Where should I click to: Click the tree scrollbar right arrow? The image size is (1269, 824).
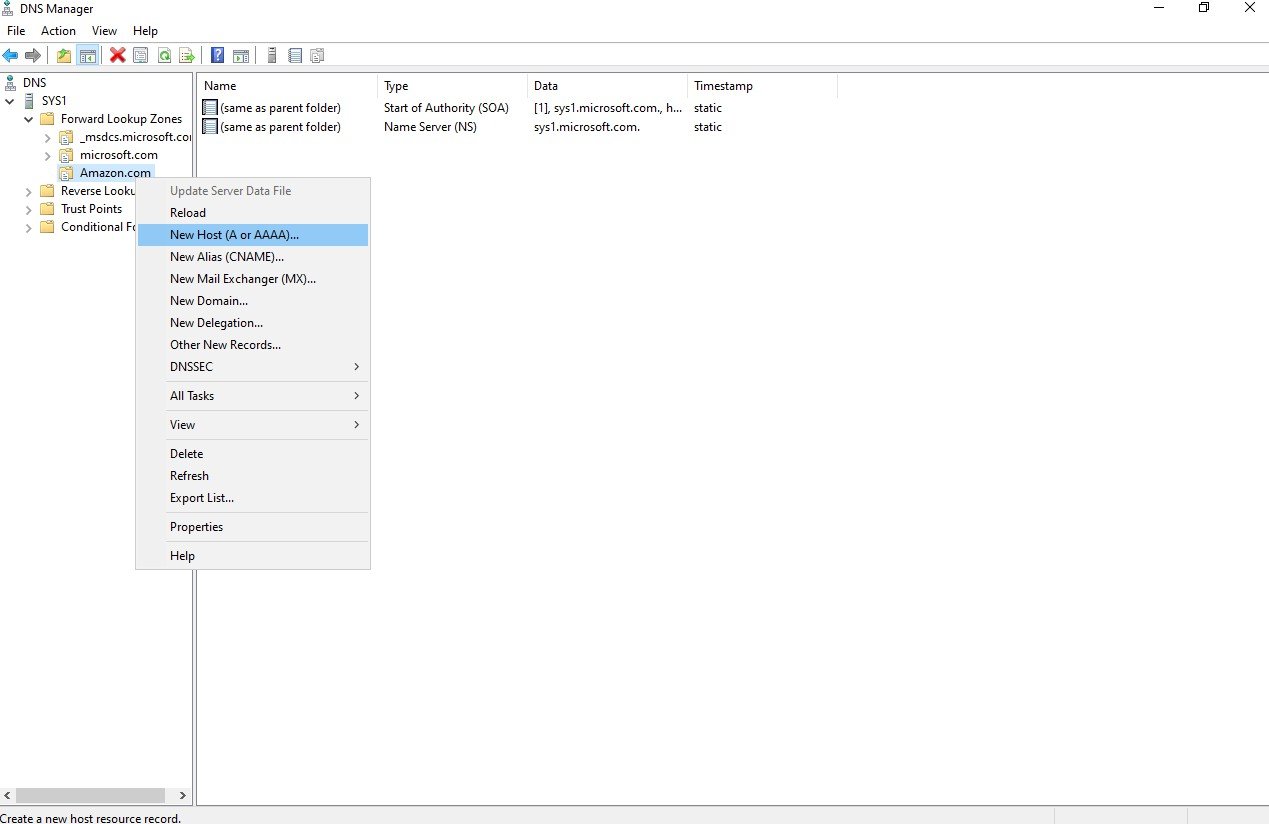tap(183, 796)
